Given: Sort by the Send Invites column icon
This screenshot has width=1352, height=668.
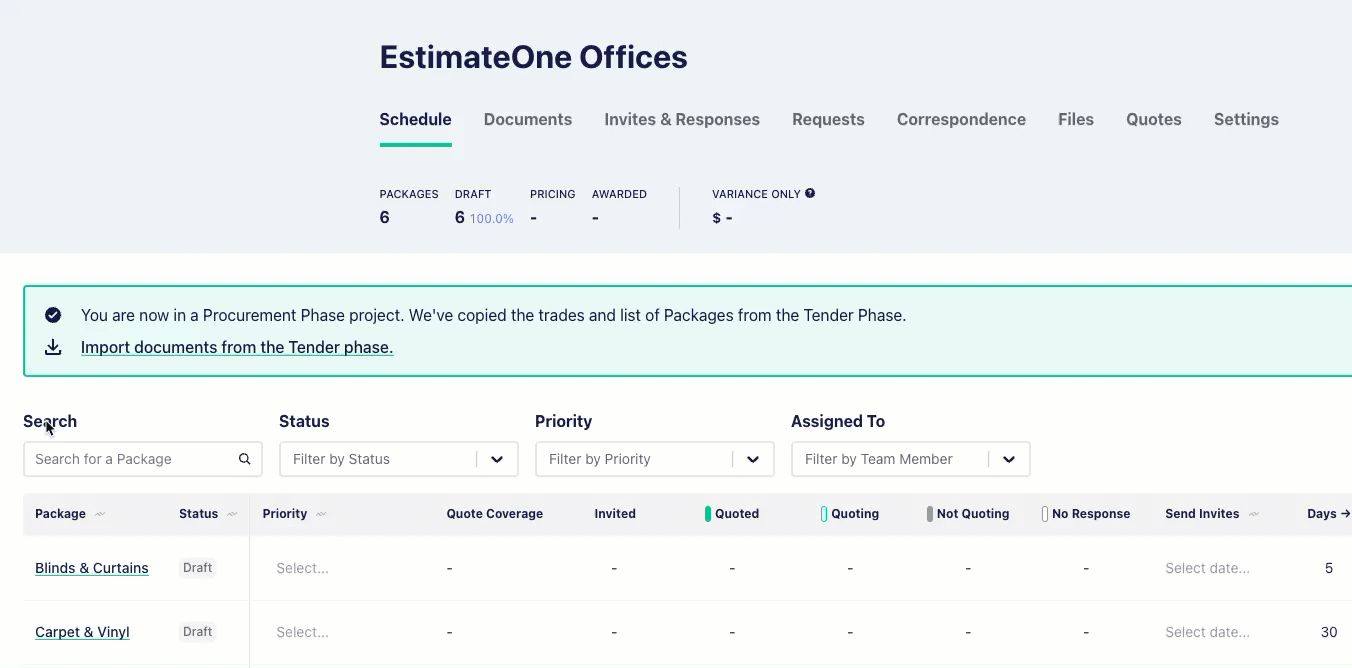Looking at the screenshot, I should (x=1254, y=514).
